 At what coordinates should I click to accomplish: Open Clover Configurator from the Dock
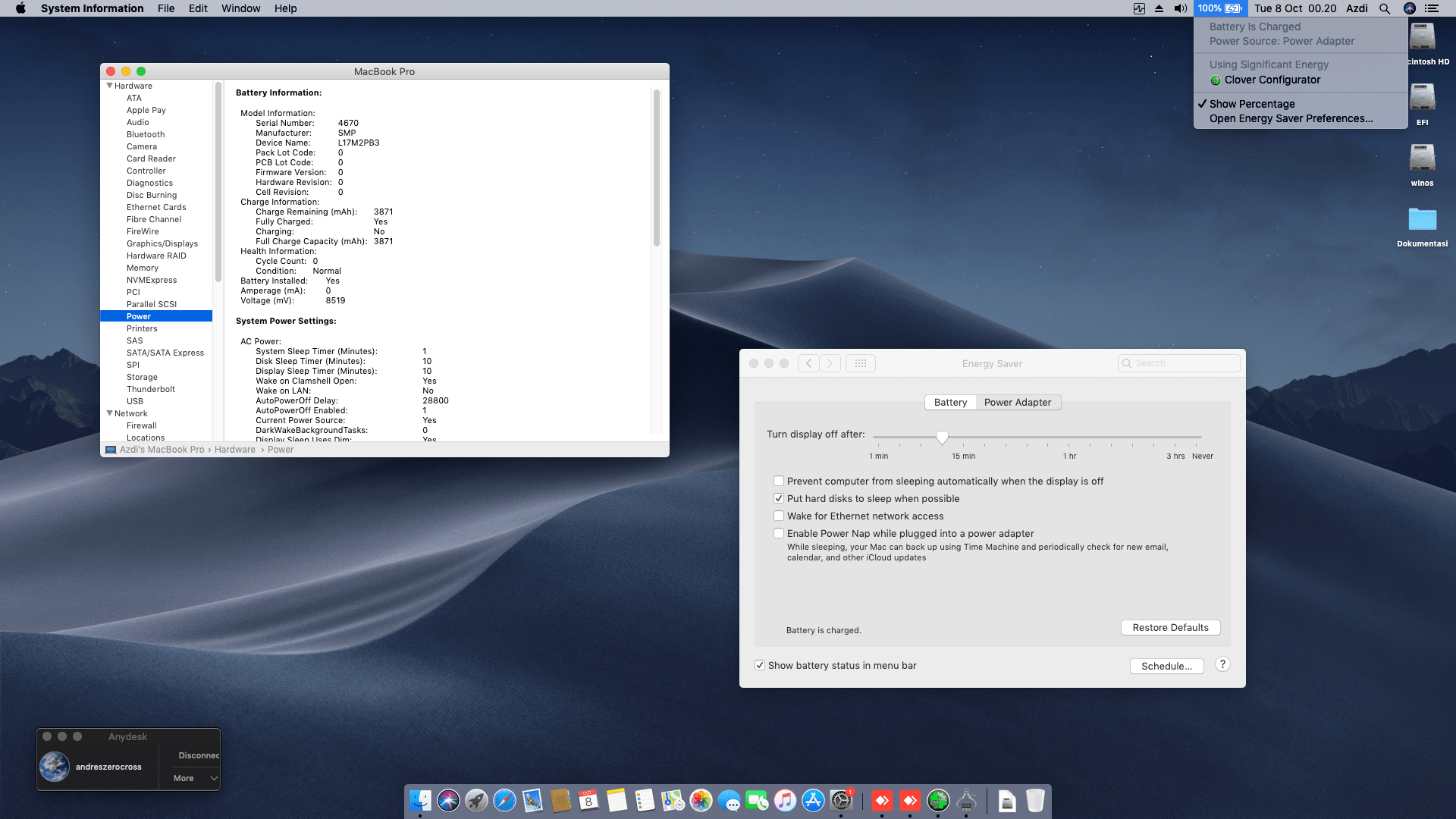click(x=938, y=801)
